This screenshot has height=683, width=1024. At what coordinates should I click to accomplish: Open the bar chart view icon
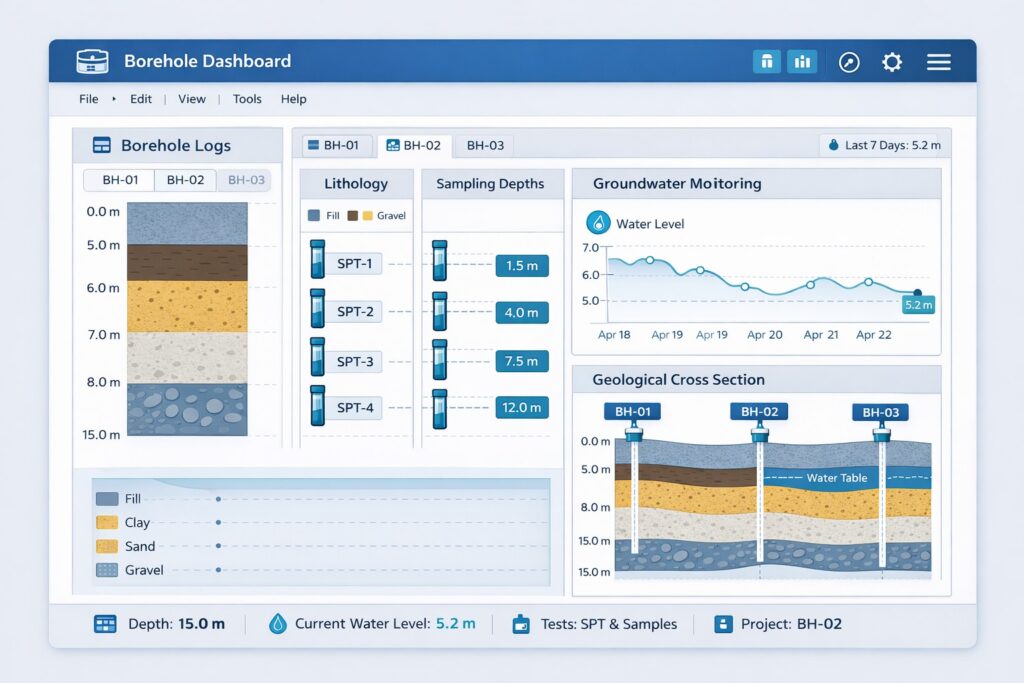[802, 62]
